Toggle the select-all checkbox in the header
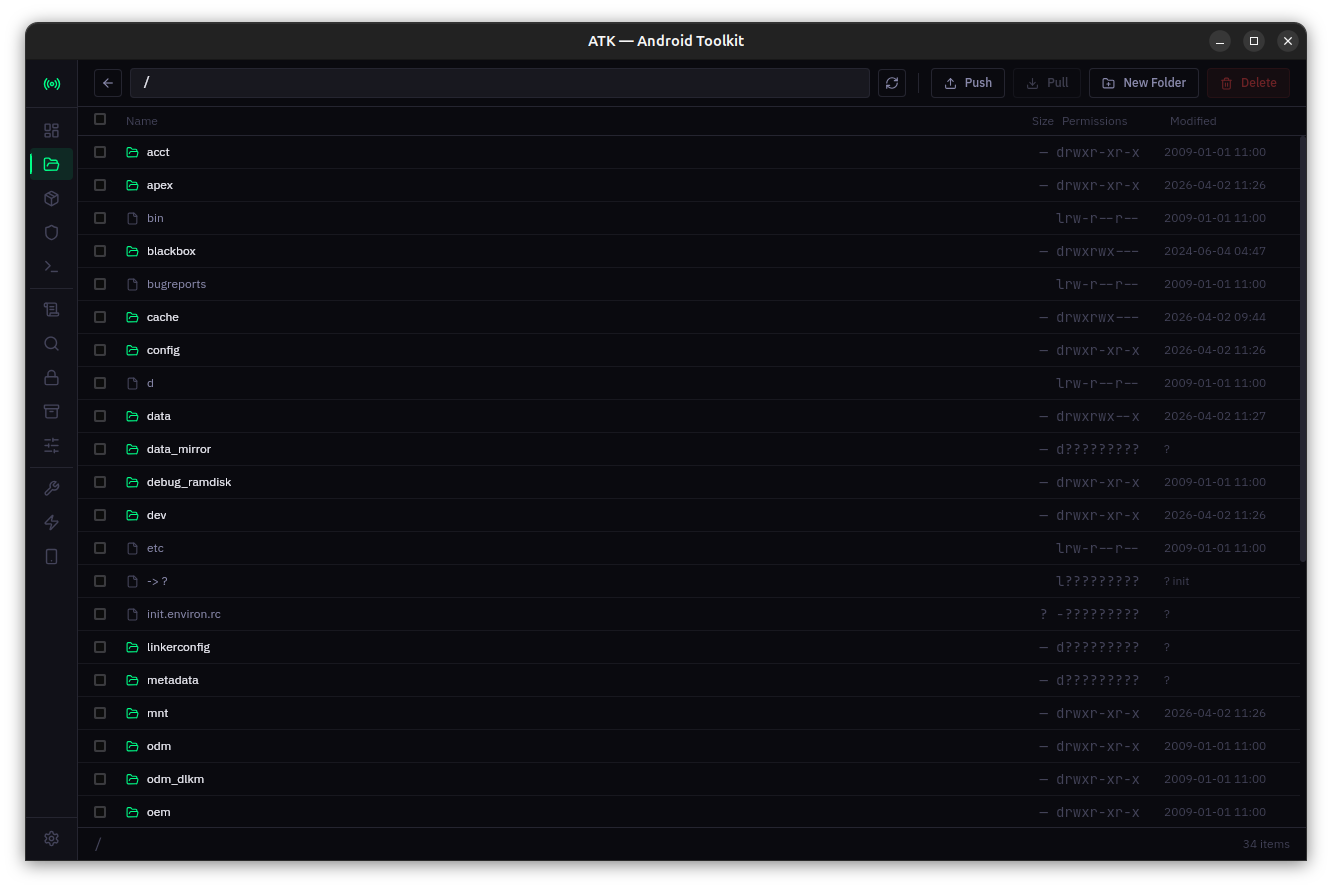Image resolution: width=1332 pixels, height=889 pixels. (100, 119)
